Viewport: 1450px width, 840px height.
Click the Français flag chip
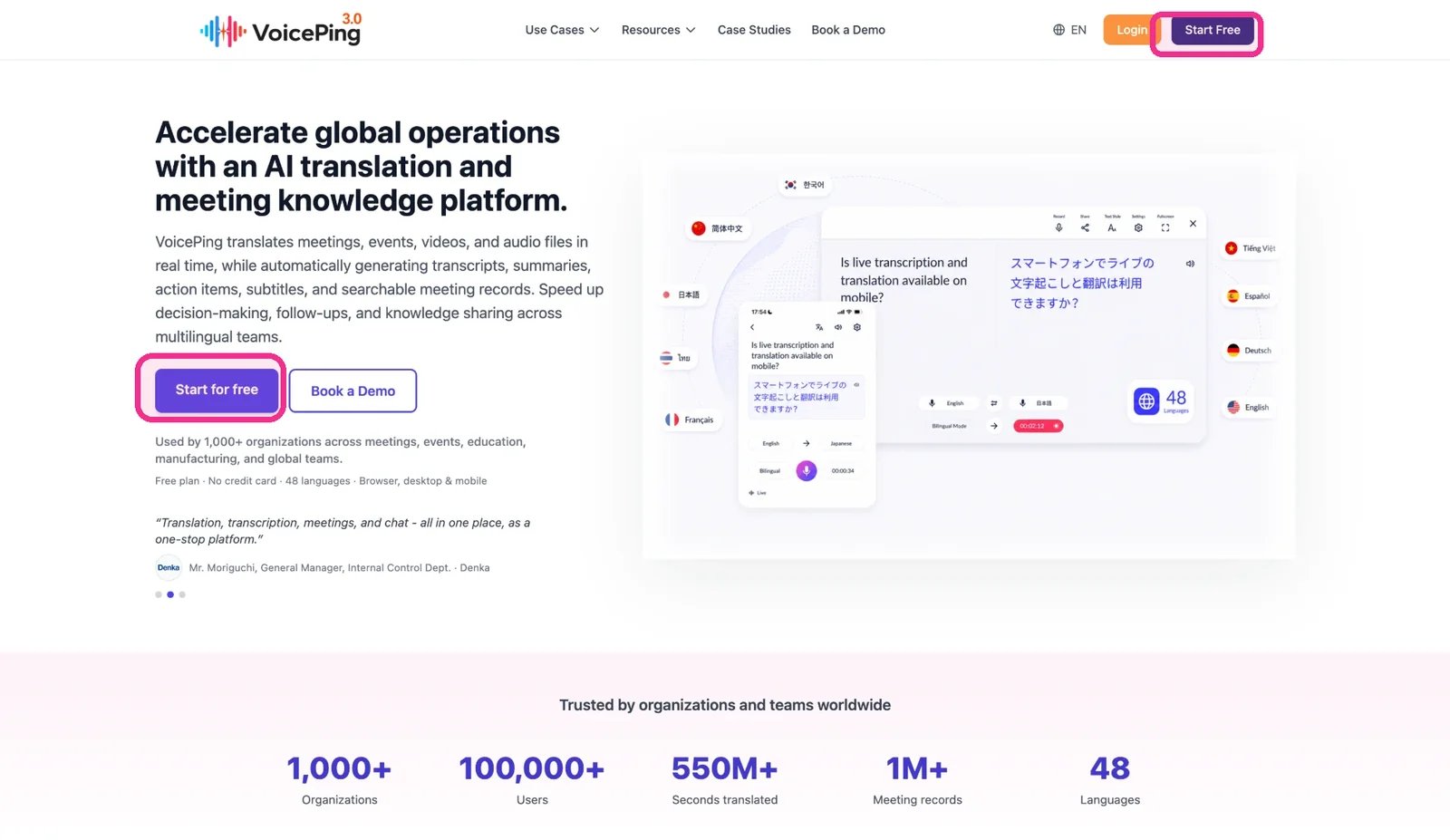point(691,420)
